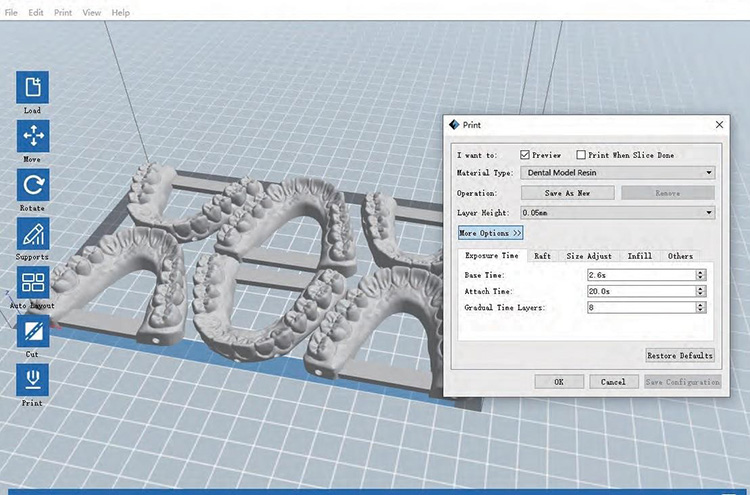Uncheck the Preview checkbox
750x495 pixels.
point(525,155)
